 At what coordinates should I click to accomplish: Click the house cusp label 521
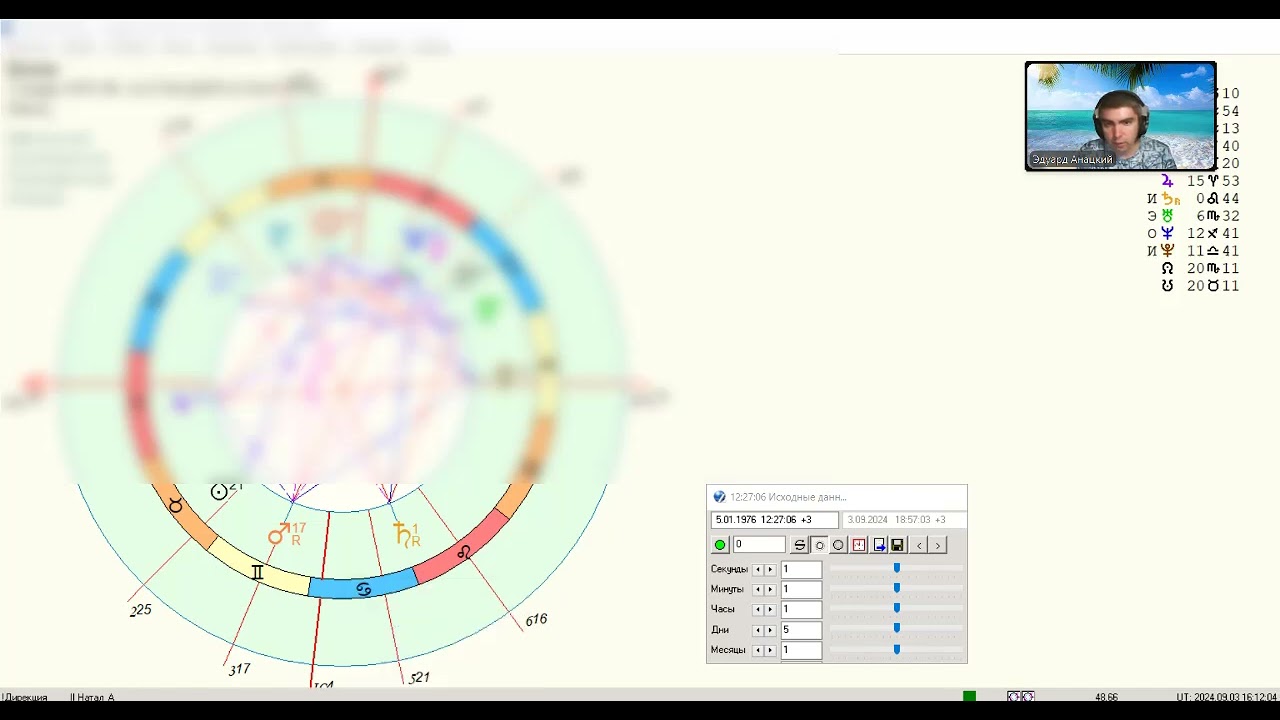(419, 677)
